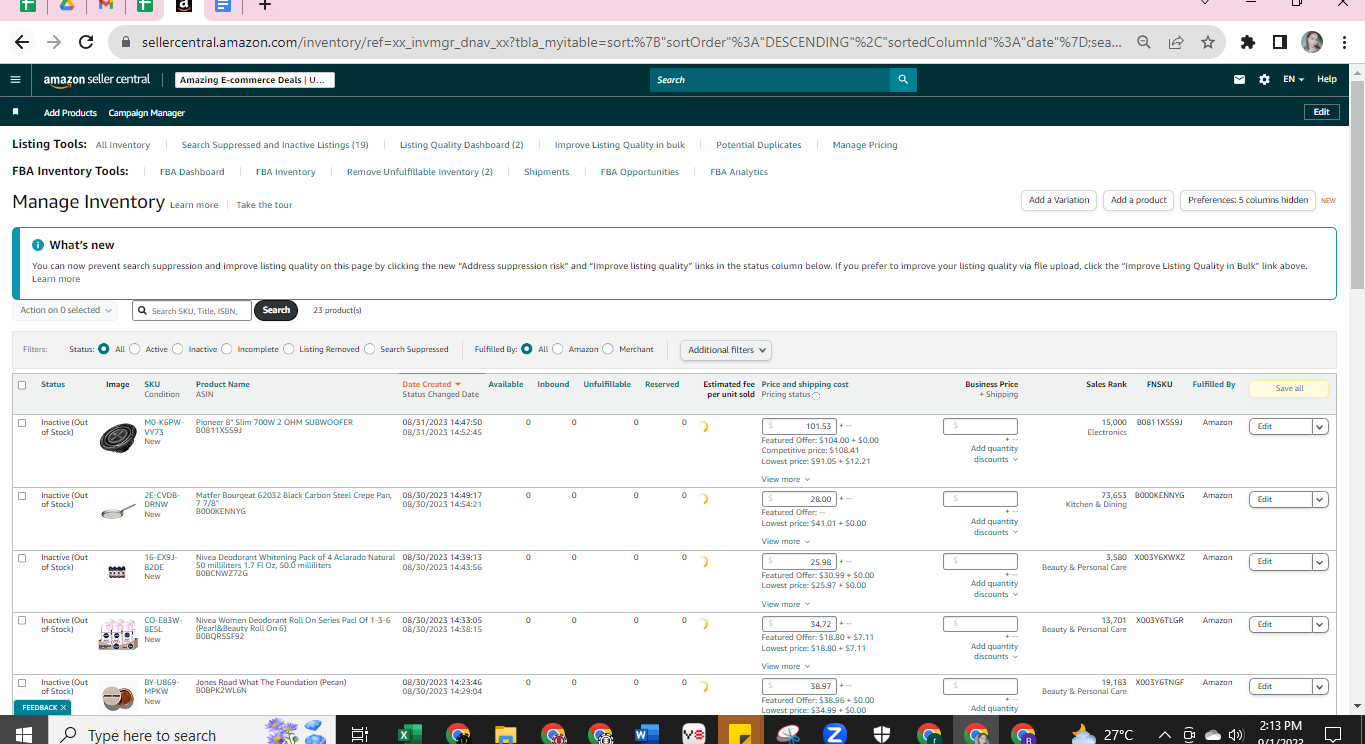Open the Windows Start menu
The width and height of the screenshot is (1365, 744).
click(25, 734)
